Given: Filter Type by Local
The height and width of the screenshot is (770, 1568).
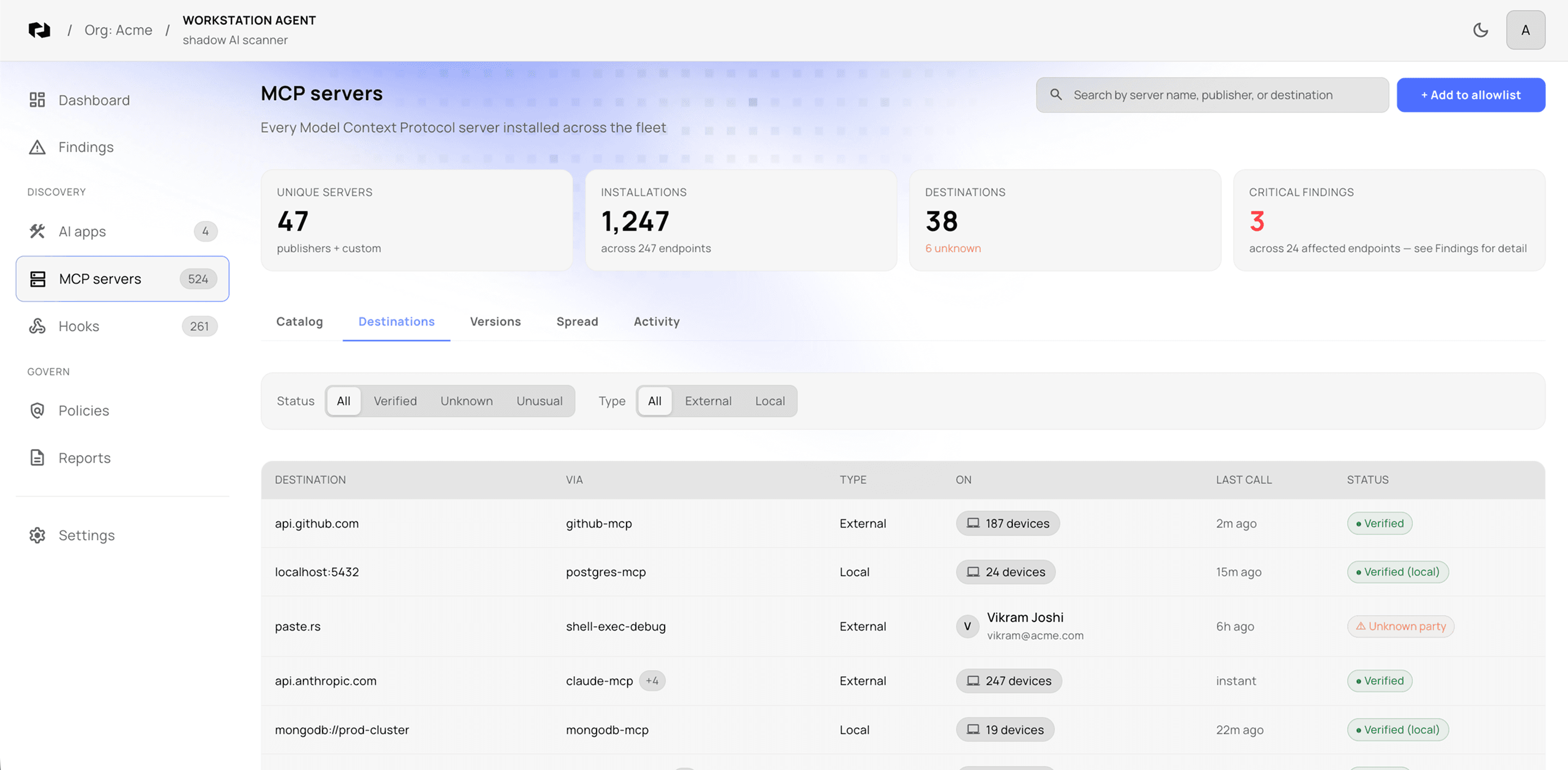Looking at the screenshot, I should [x=770, y=401].
